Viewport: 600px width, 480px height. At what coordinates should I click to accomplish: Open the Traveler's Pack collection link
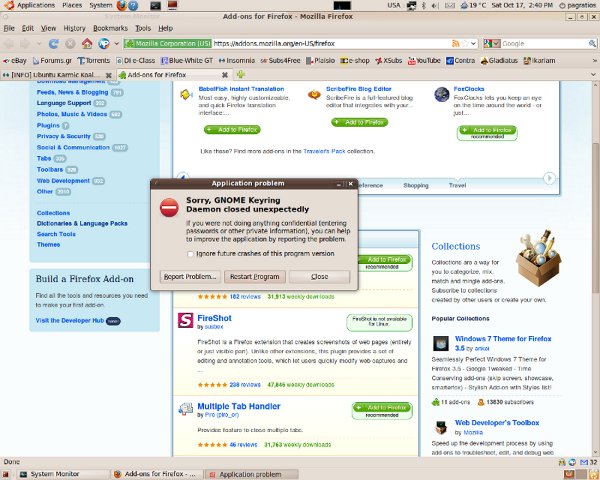(324, 151)
